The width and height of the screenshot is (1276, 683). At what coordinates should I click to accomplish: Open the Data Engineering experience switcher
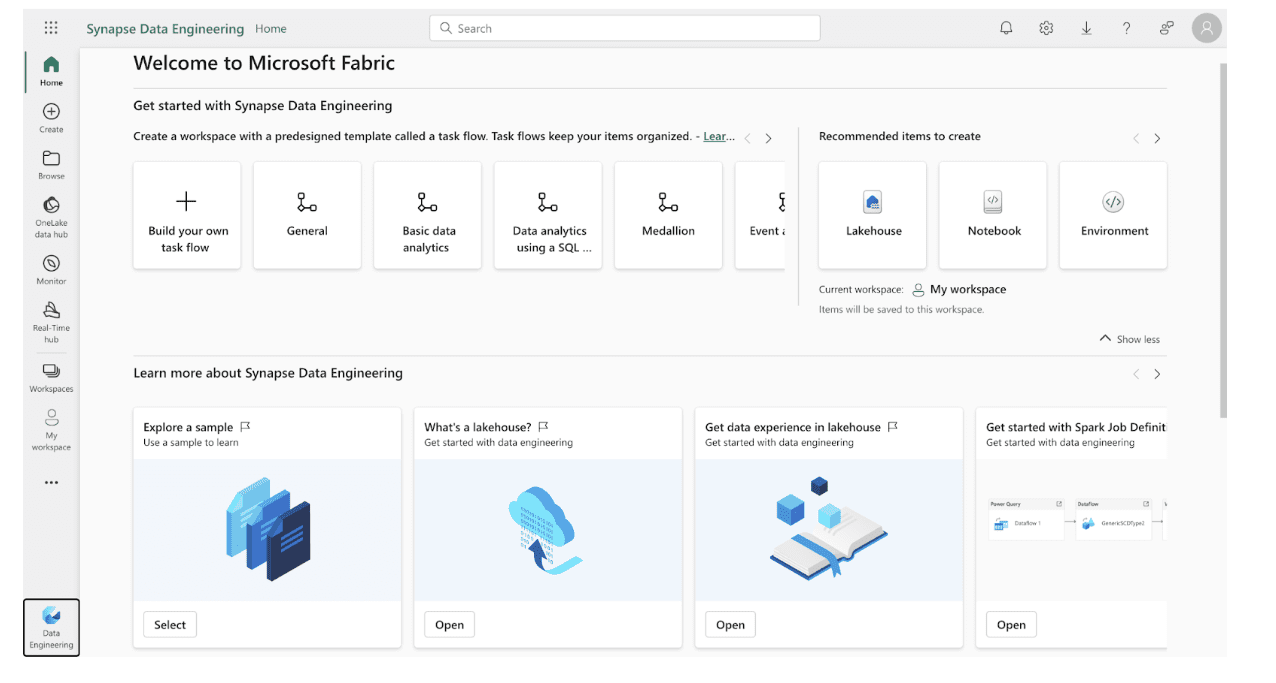coord(51,627)
